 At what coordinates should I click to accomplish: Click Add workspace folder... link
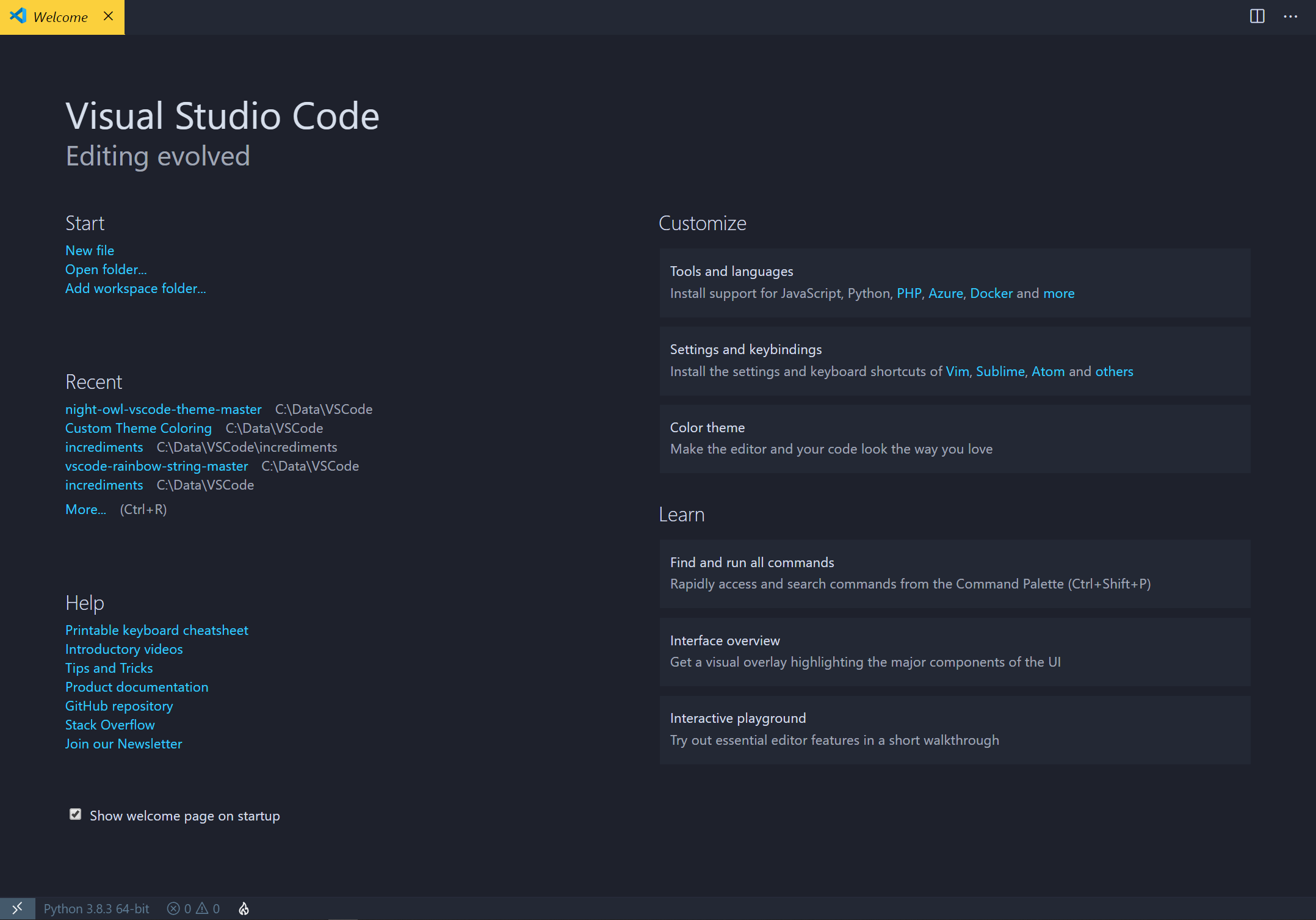[x=136, y=288]
